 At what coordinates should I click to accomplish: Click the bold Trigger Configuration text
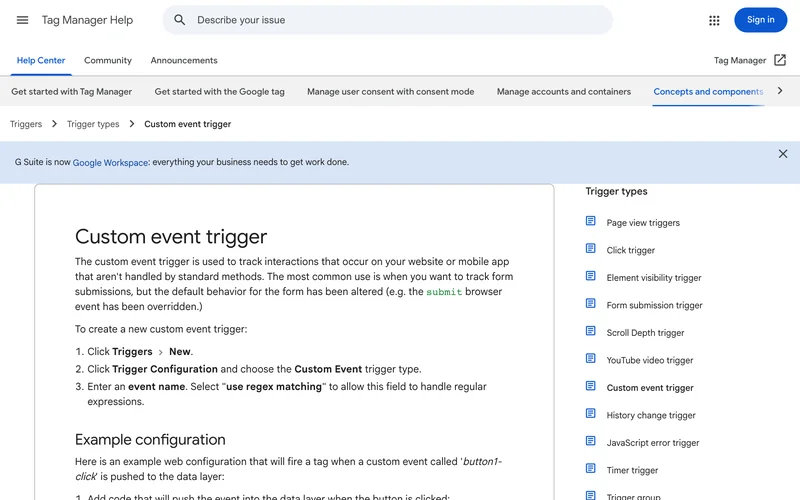pyautogui.click(x=165, y=369)
